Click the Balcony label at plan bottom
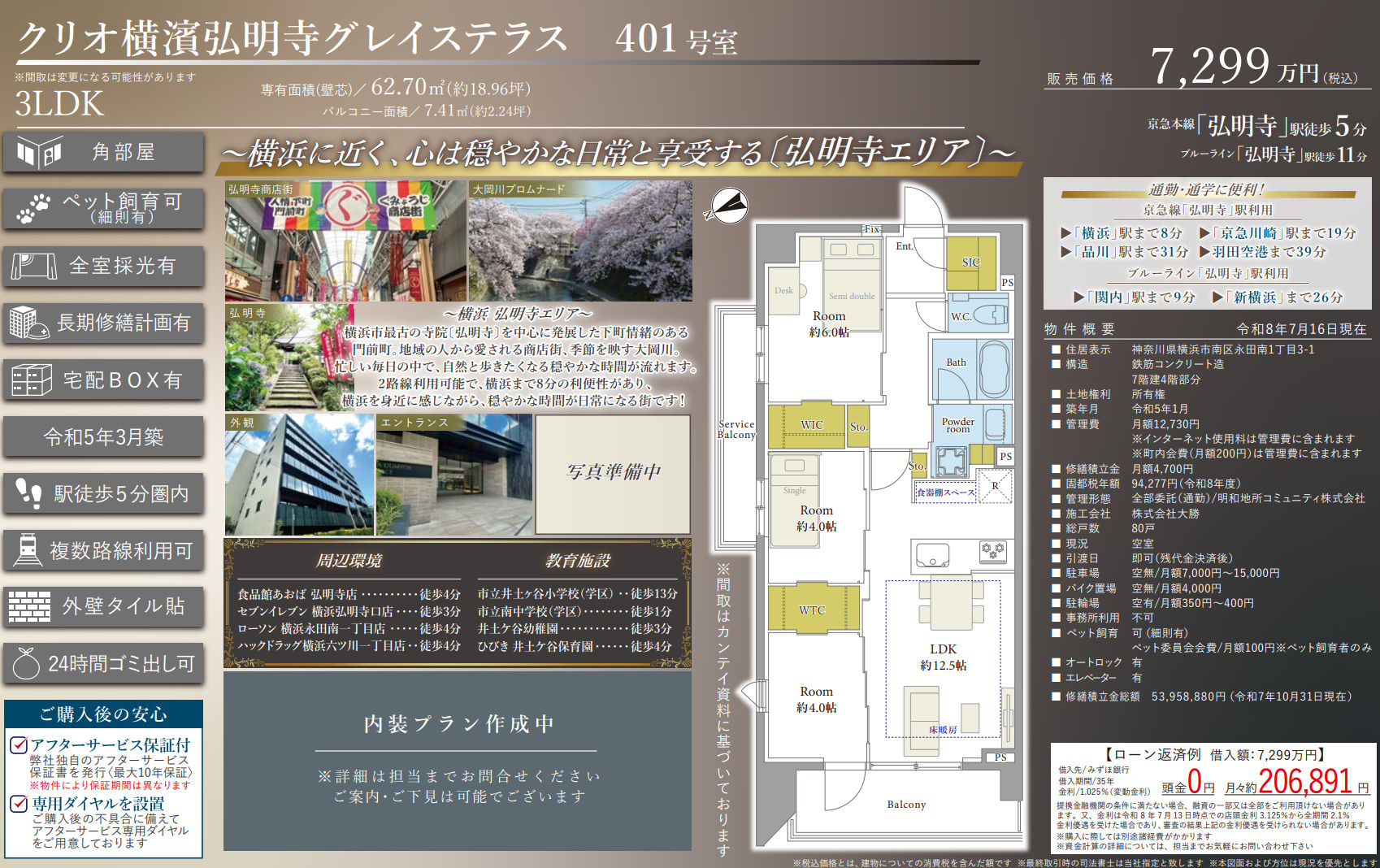Screen dimensions: 1380x868 pyautogui.click(x=906, y=804)
